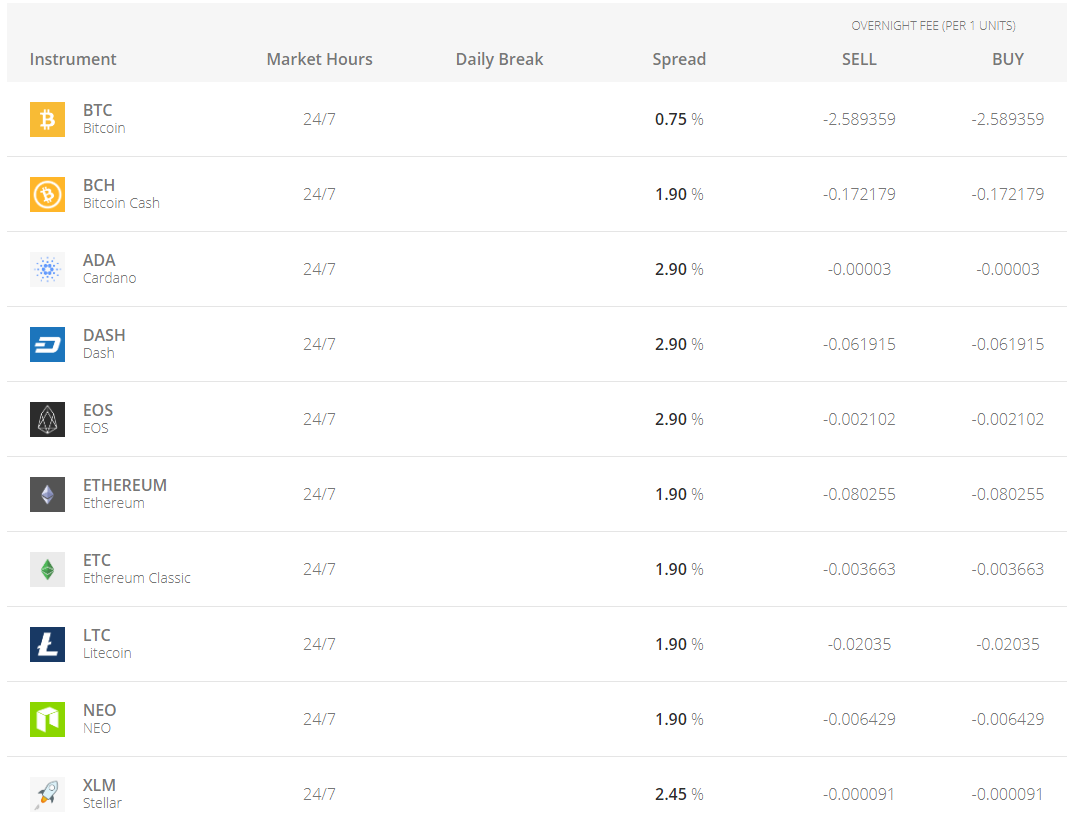The image size is (1067, 827).
Task: Click the XLM Stellar instrument label
Action: pos(102,794)
